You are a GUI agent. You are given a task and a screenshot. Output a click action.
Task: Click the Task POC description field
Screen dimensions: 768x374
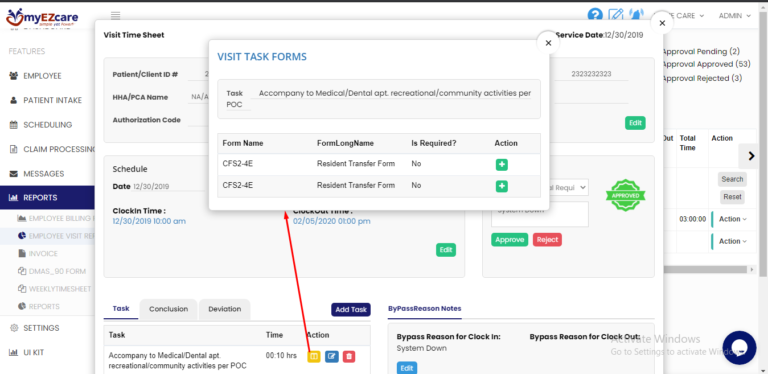[390, 94]
